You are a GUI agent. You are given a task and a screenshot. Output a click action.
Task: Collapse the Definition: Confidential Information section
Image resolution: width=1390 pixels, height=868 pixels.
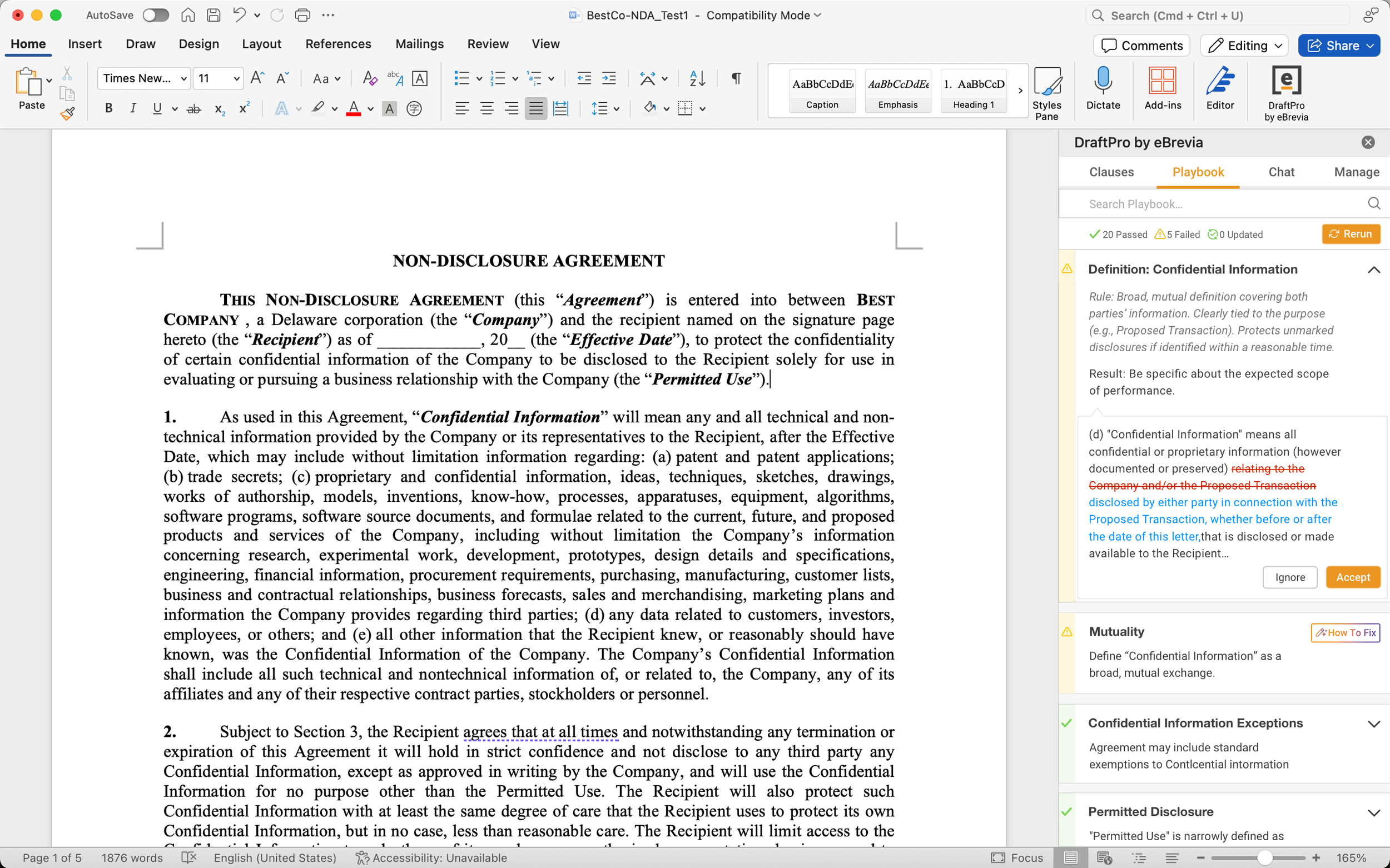[1373, 270]
